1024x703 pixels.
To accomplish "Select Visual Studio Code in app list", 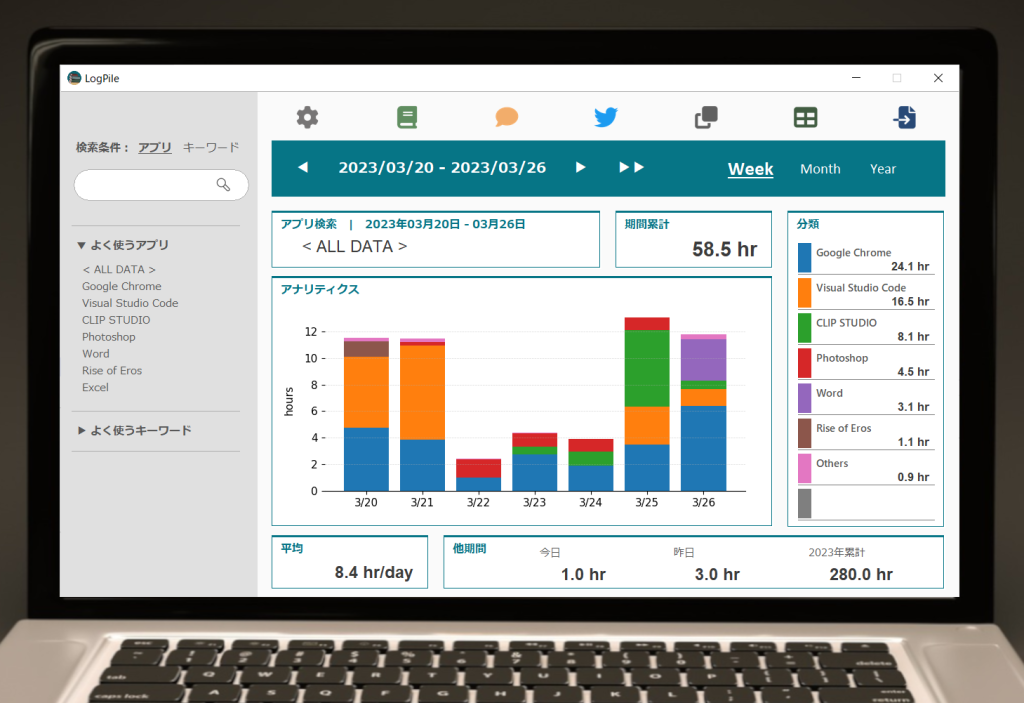I will click(130, 303).
